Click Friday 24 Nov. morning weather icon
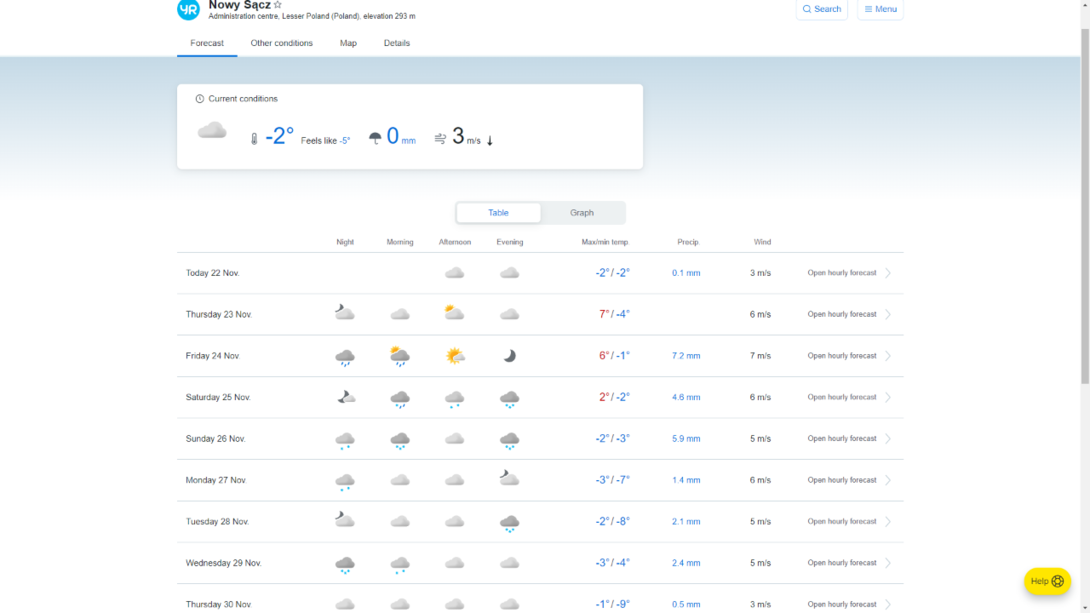This screenshot has width=1090, height=613. pos(400,356)
